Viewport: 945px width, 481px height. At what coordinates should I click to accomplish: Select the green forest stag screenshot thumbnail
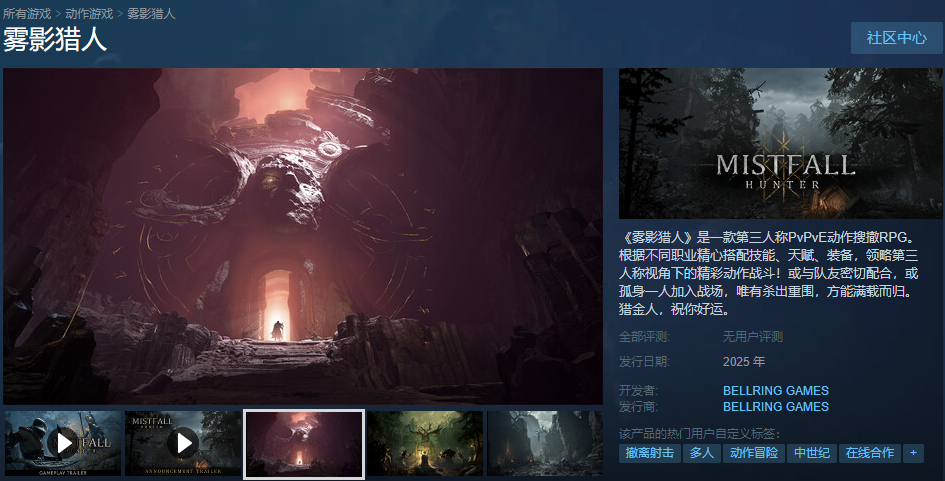[x=425, y=444]
